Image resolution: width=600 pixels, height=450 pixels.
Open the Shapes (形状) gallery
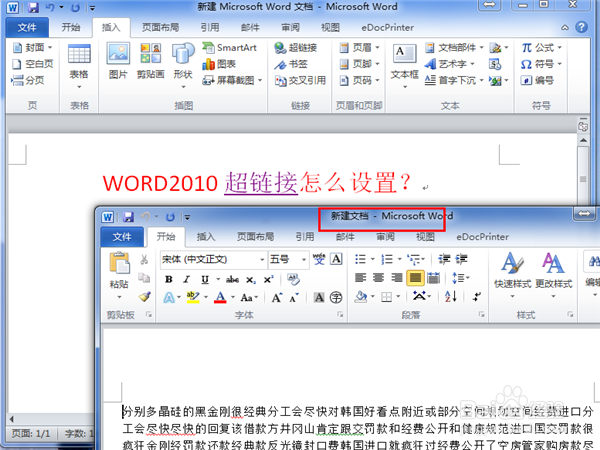(183, 66)
